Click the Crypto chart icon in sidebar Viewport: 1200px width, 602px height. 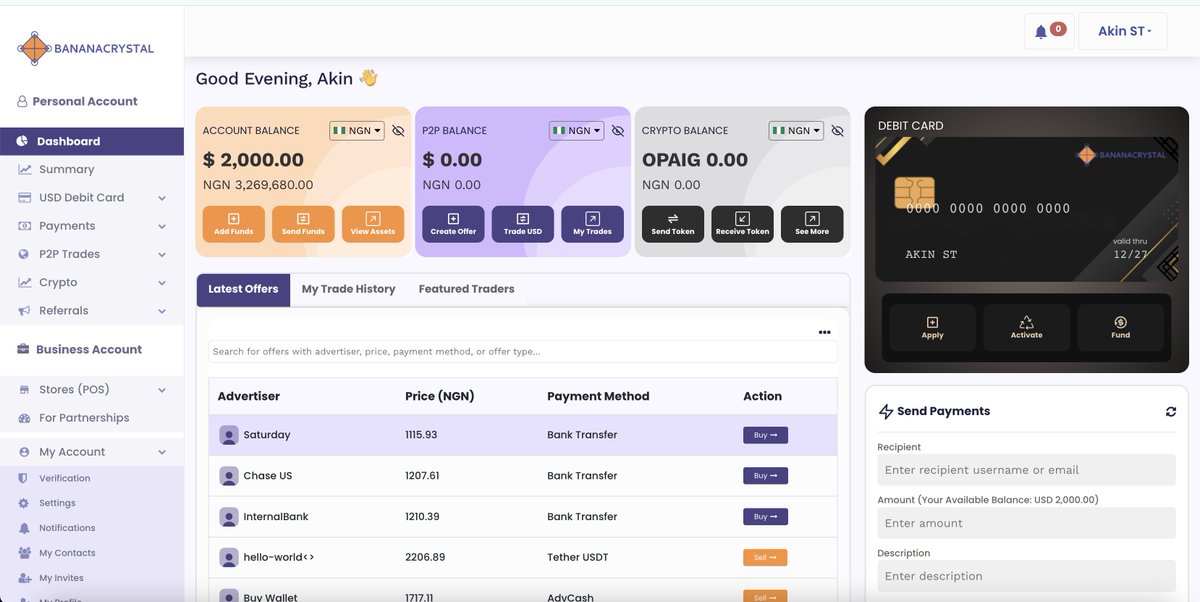[x=24, y=283]
